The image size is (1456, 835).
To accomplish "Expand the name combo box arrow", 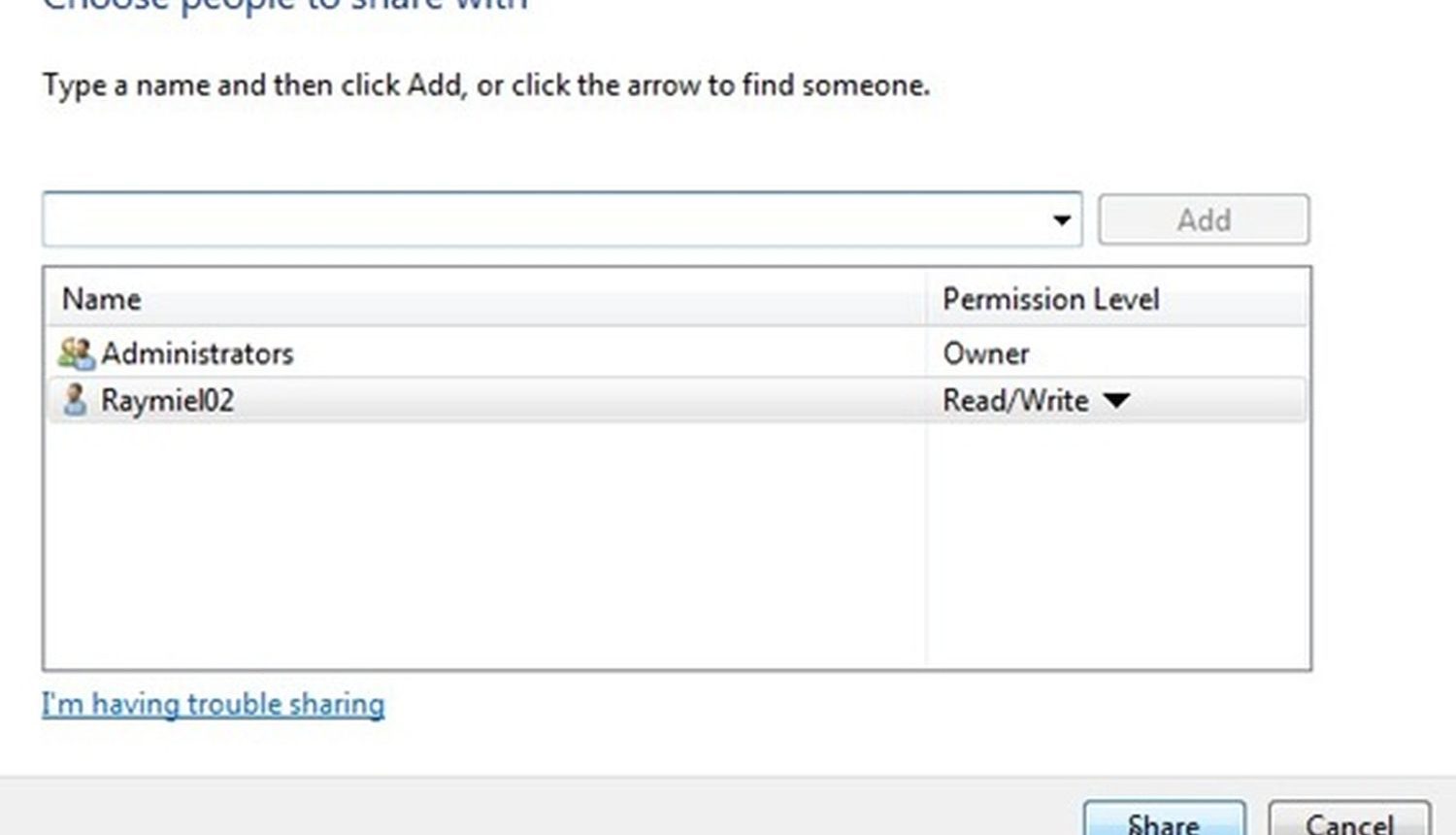I will [1062, 219].
